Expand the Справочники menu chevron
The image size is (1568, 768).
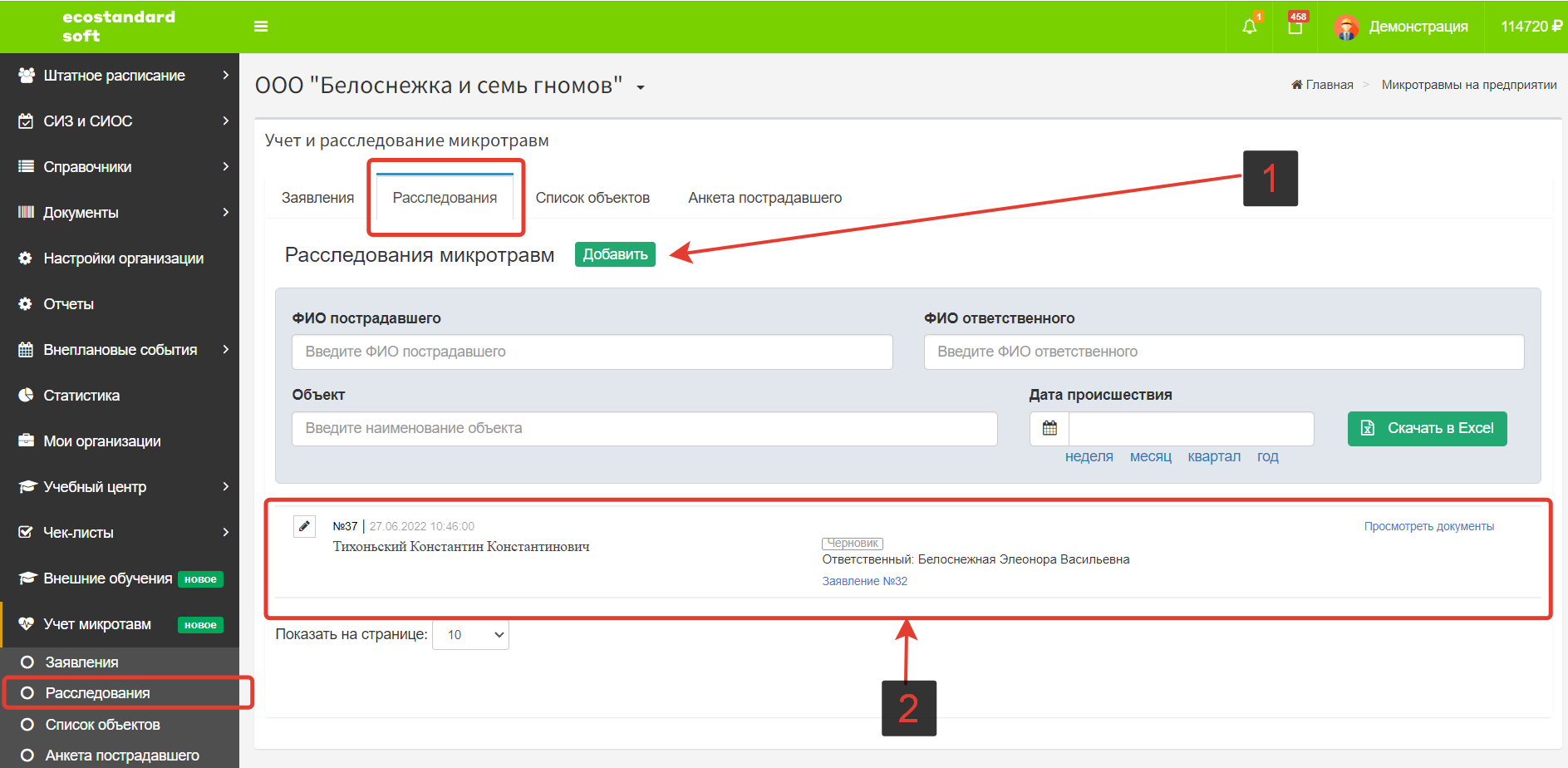tap(225, 167)
